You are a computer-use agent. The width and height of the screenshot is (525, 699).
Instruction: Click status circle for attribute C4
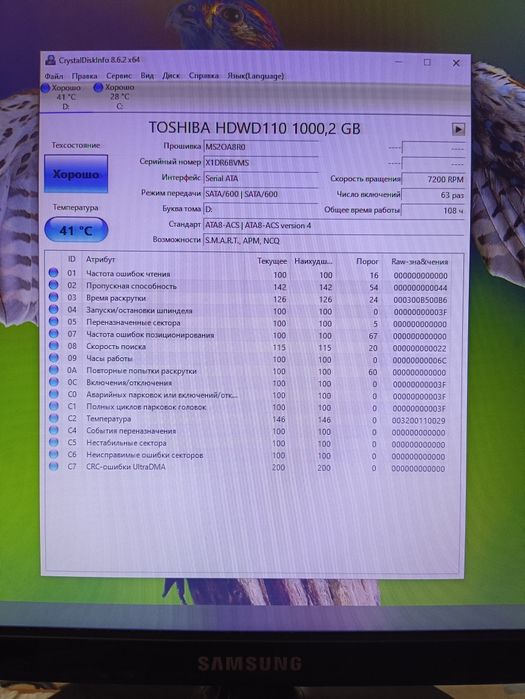coord(53,430)
